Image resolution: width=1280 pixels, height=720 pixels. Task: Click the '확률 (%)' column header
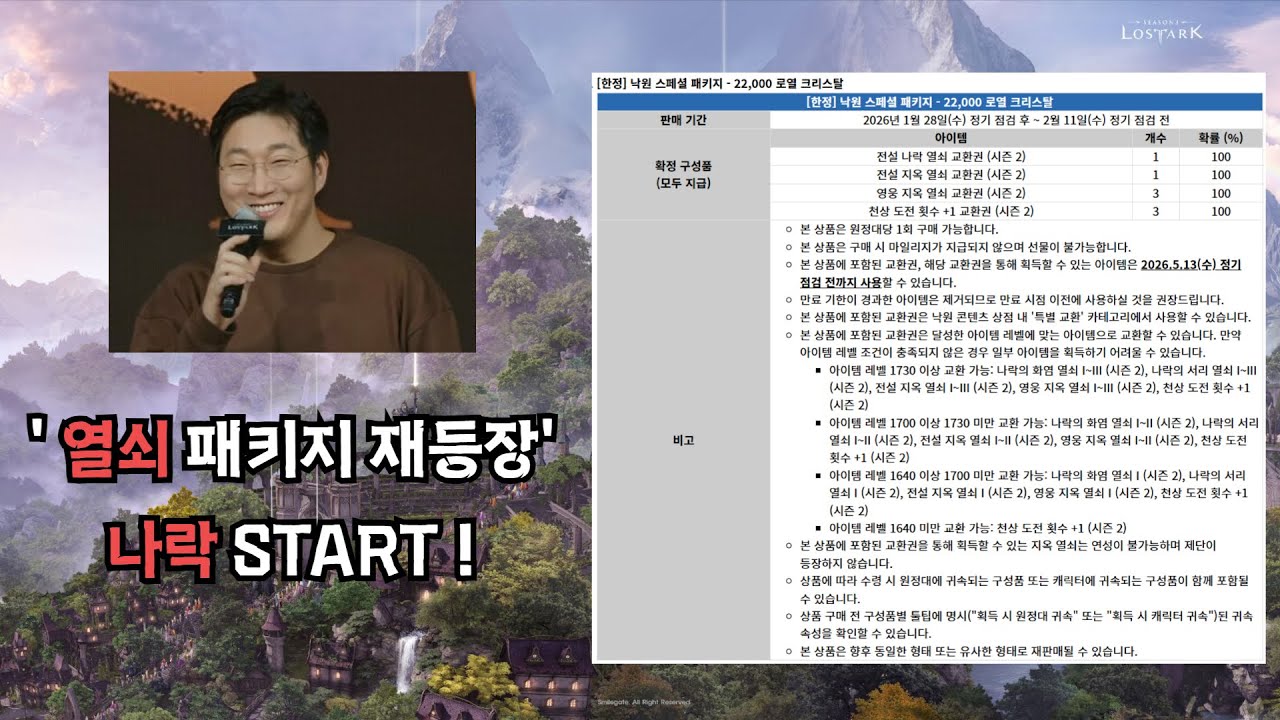[1221, 138]
